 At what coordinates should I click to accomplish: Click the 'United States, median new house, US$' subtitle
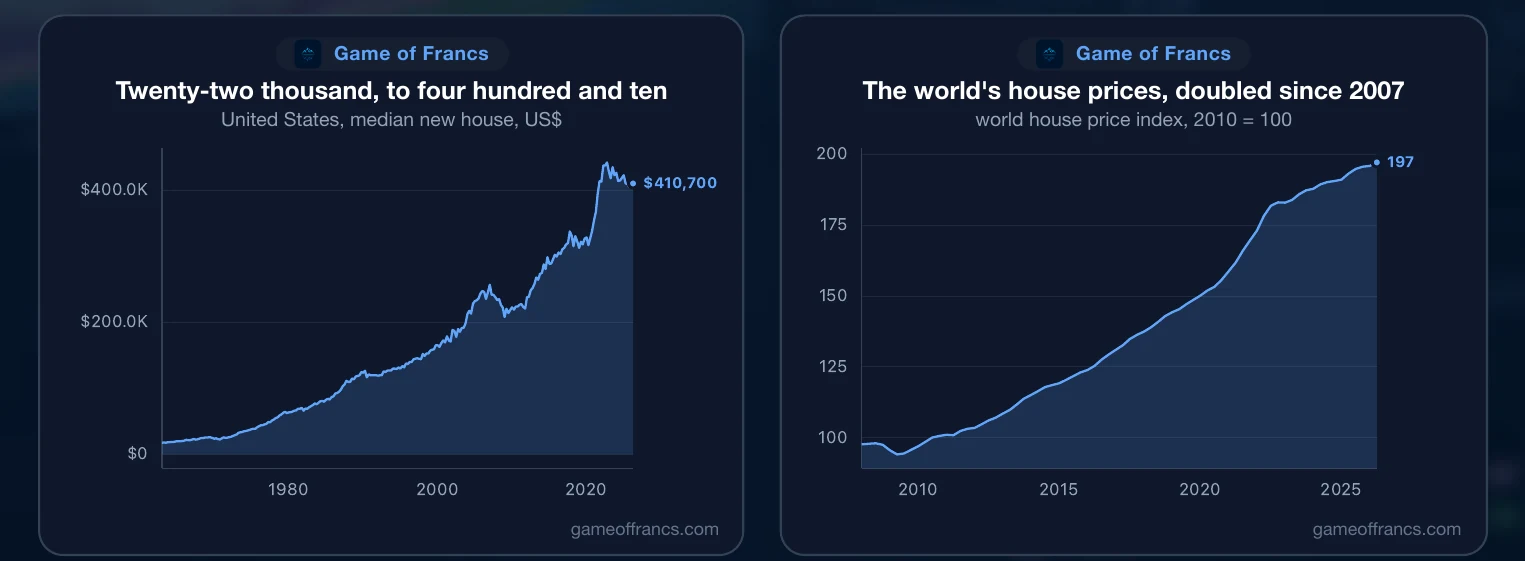tap(391, 120)
